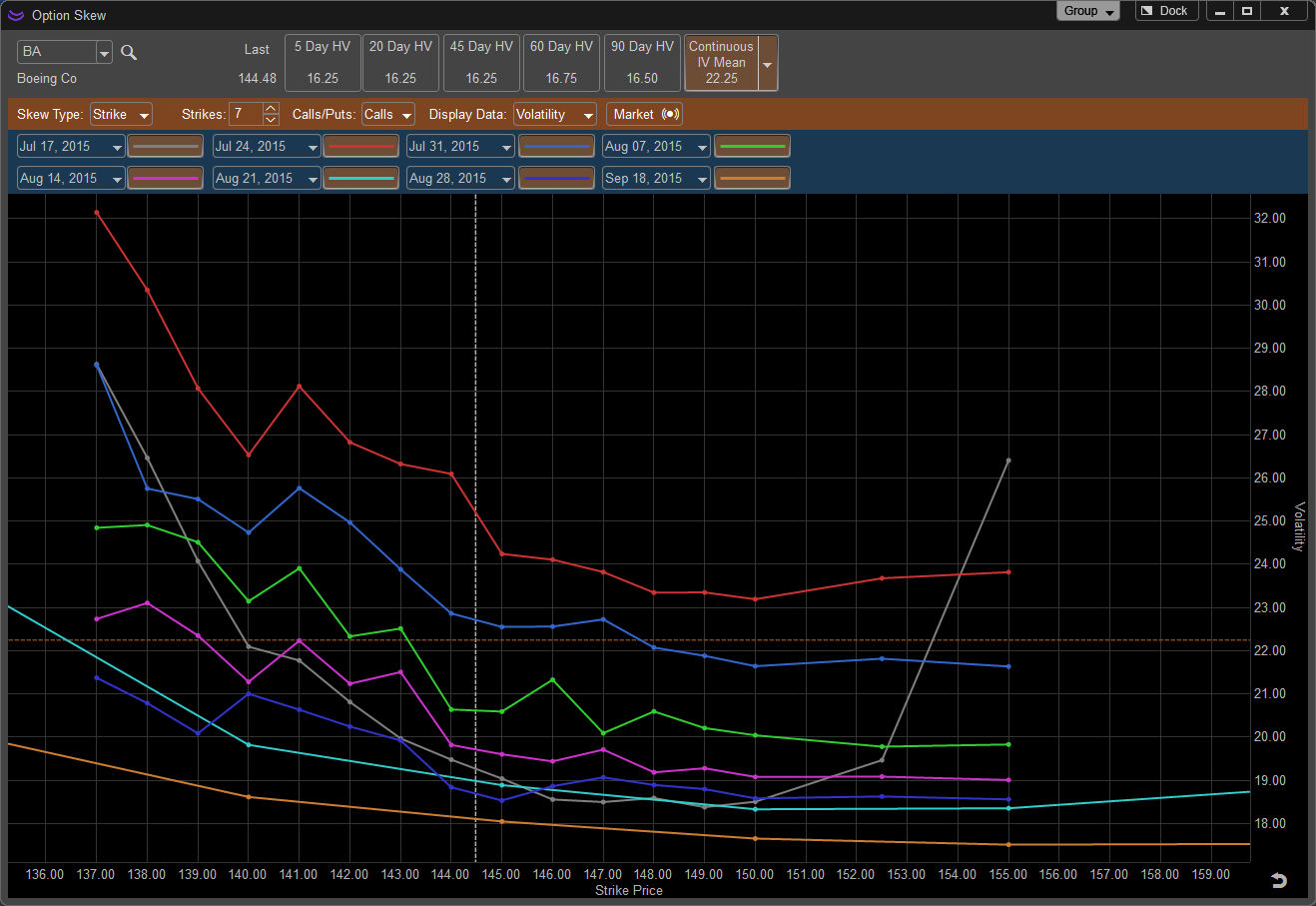The image size is (1316, 906).
Task: Open the Calls/Puts dropdown
Action: (x=387, y=115)
